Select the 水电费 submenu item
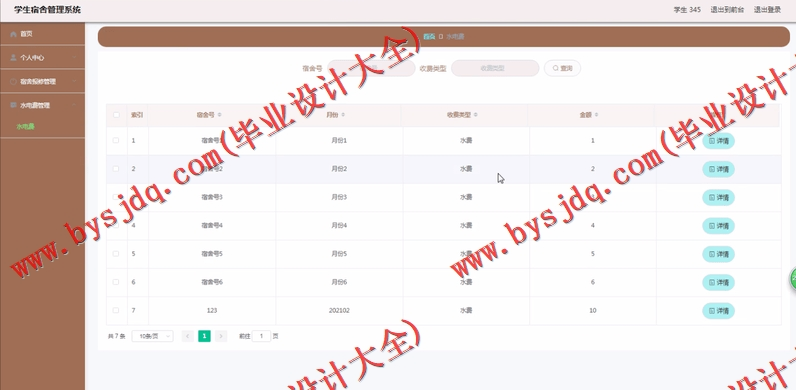 click(x=25, y=126)
